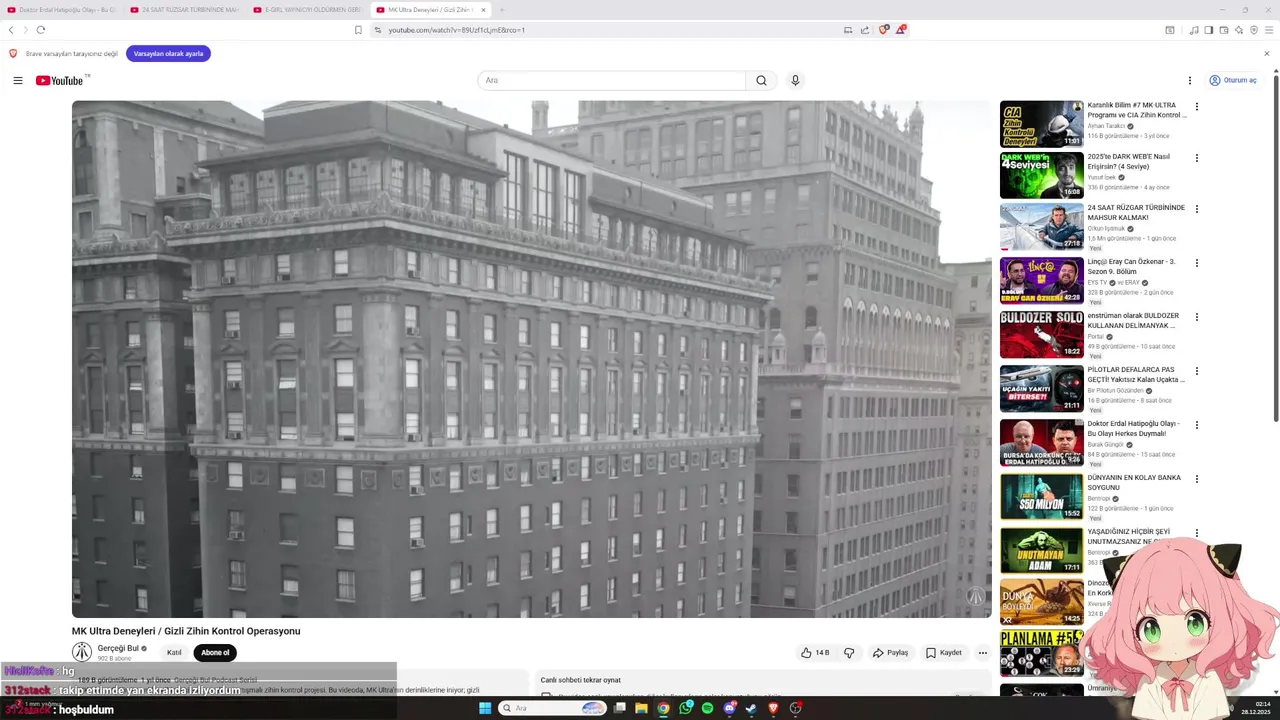
Task: Dismiss the default browser notification bar
Action: (x=1267, y=53)
